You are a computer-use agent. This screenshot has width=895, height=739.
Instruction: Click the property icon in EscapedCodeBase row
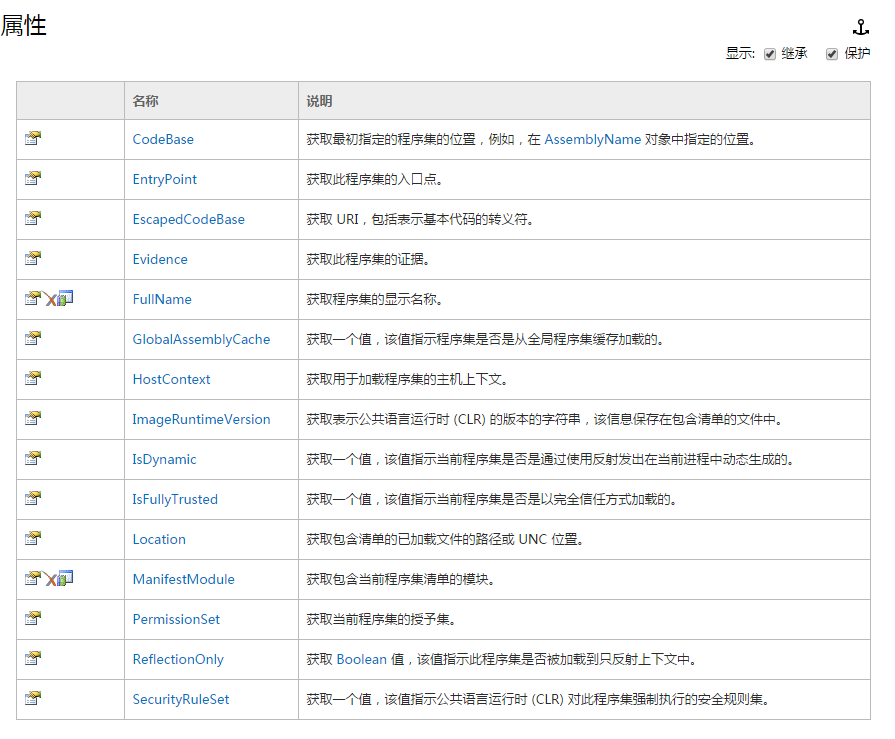[33, 218]
